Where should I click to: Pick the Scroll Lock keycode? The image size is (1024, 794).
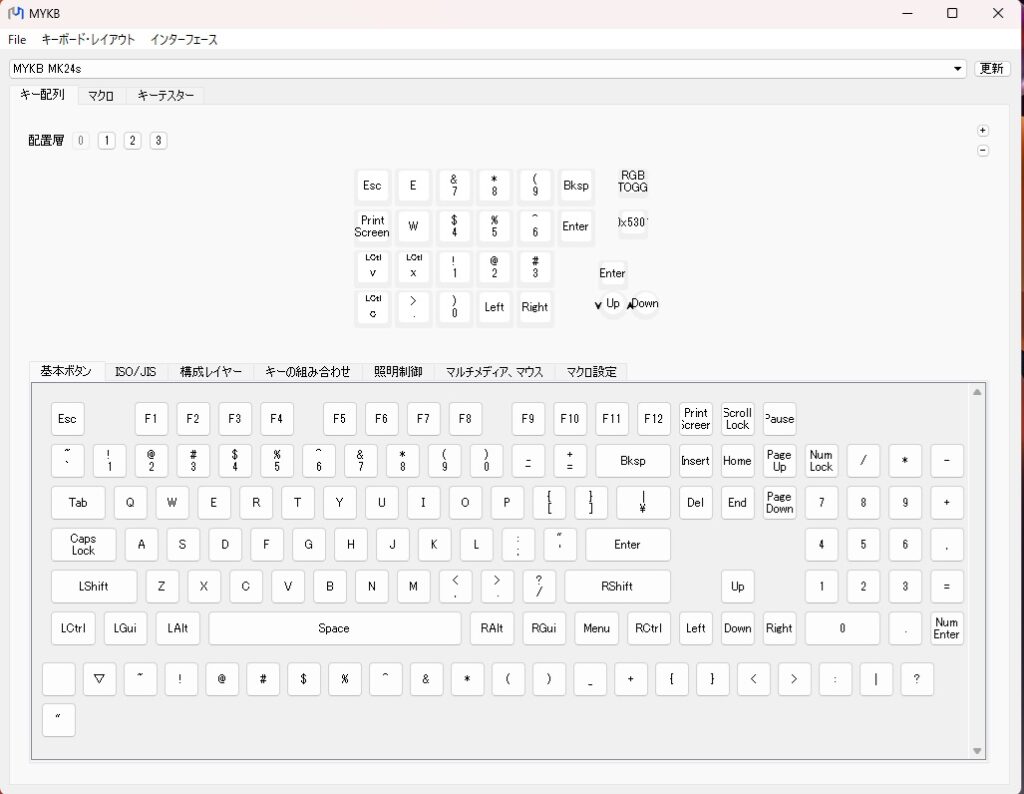pos(737,419)
